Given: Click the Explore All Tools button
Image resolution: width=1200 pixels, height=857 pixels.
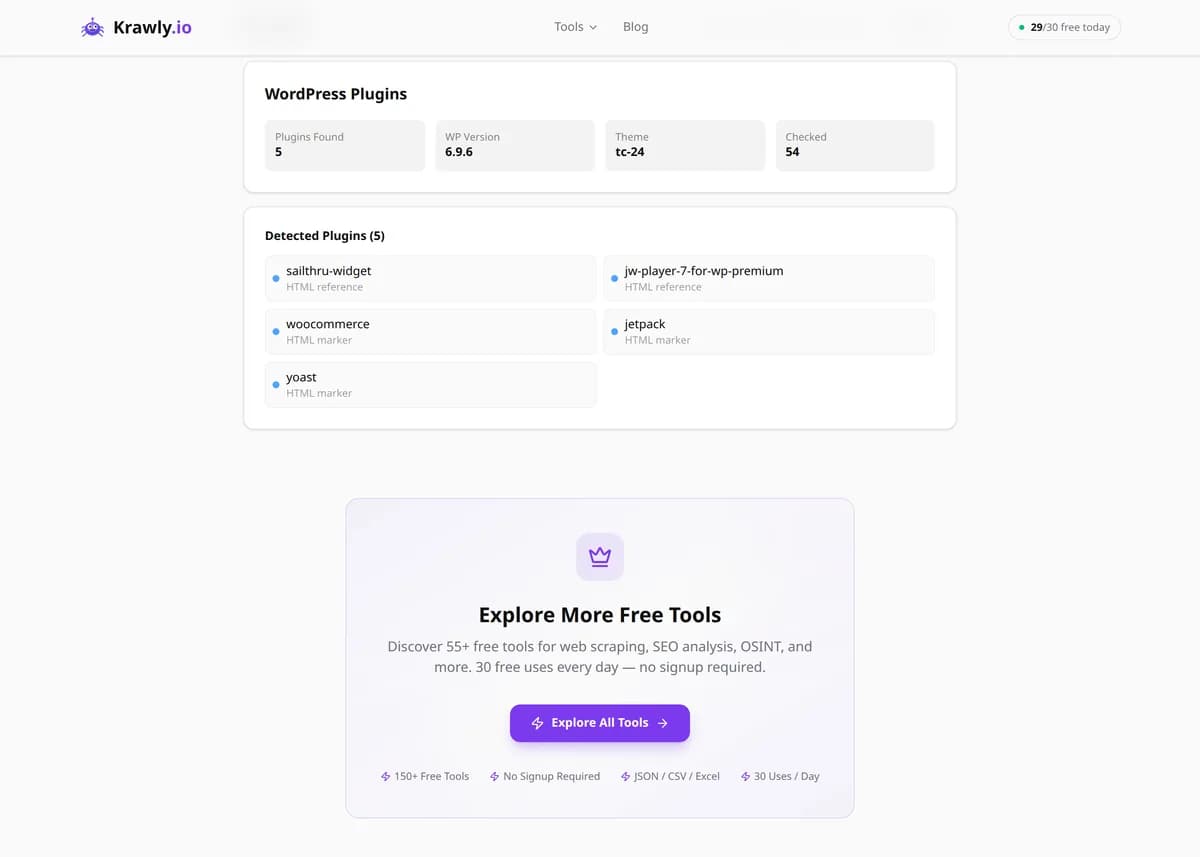Looking at the screenshot, I should coord(600,723).
